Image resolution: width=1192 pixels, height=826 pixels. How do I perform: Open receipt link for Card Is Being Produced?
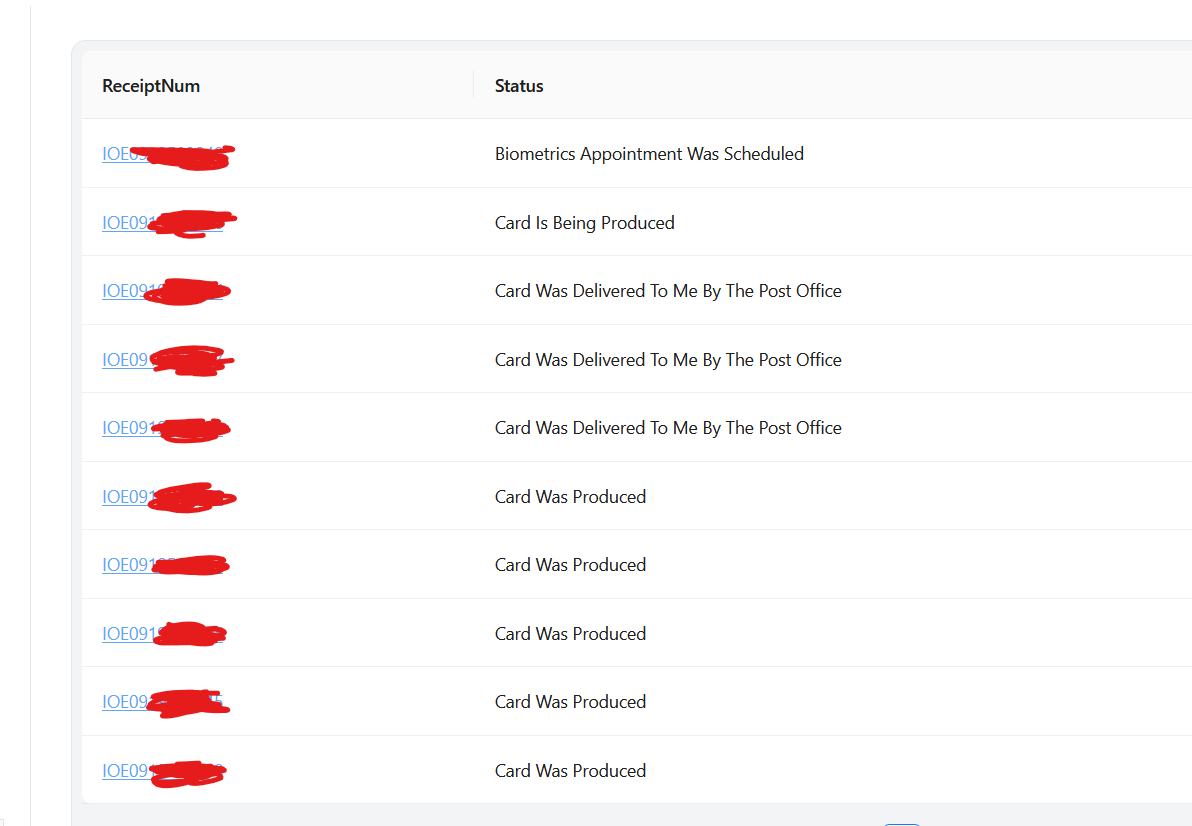(163, 223)
